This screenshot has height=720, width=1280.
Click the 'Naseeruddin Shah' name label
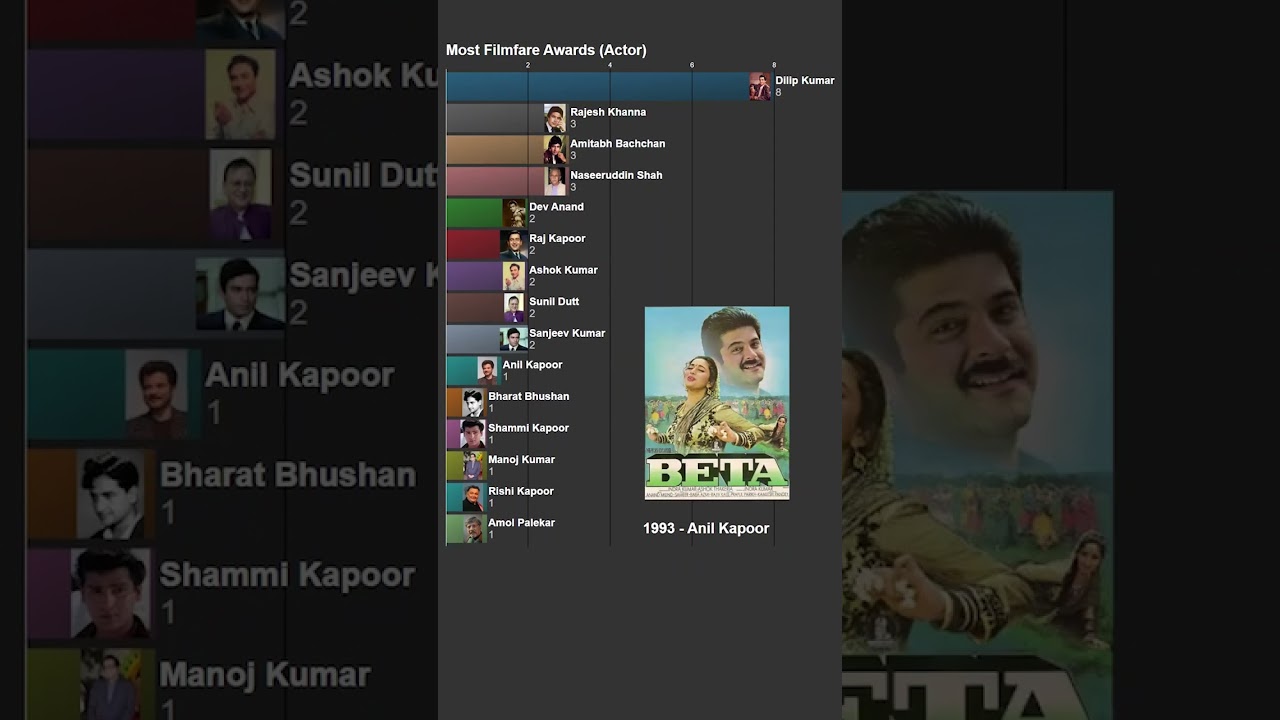point(616,175)
